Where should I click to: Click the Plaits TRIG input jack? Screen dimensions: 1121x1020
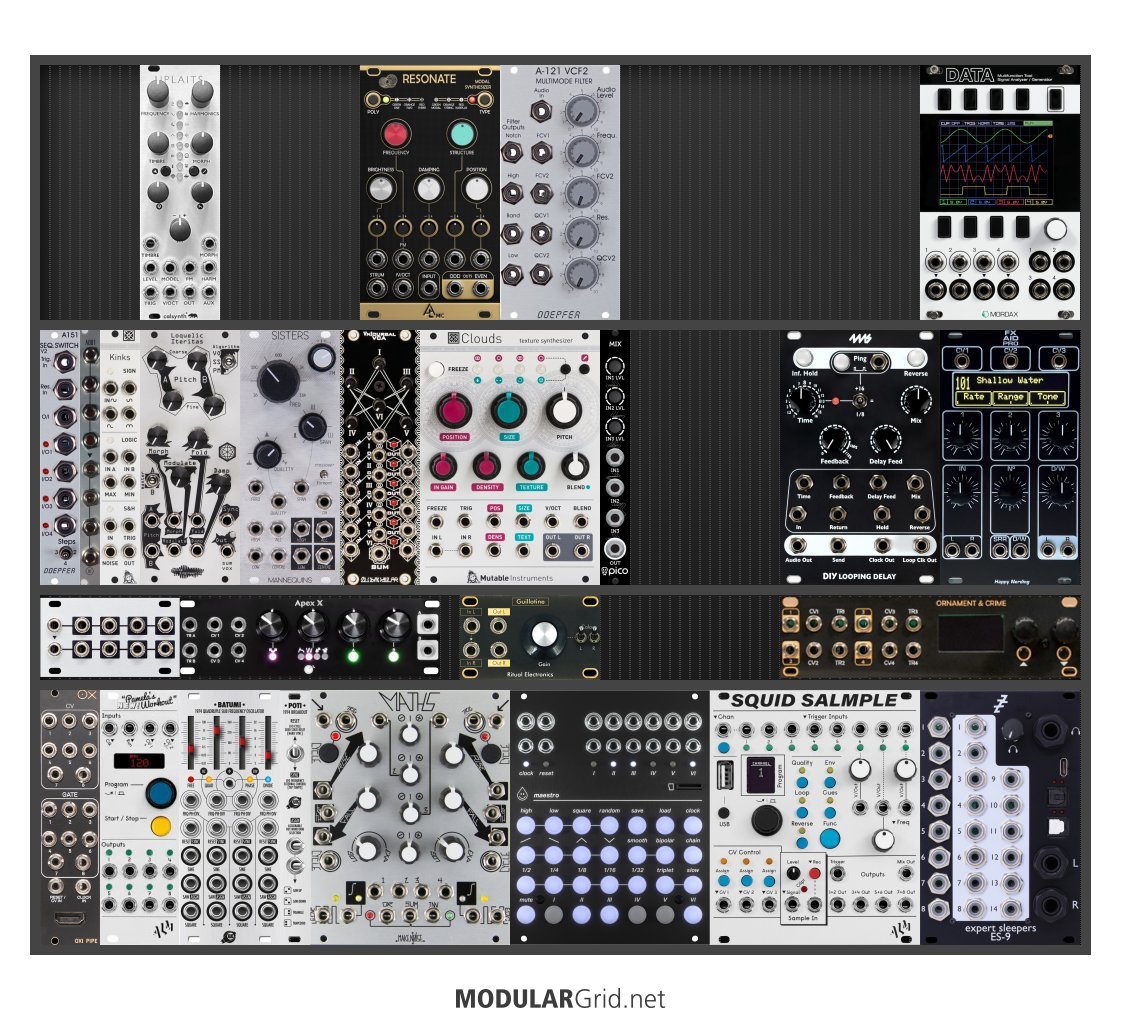tap(150, 292)
